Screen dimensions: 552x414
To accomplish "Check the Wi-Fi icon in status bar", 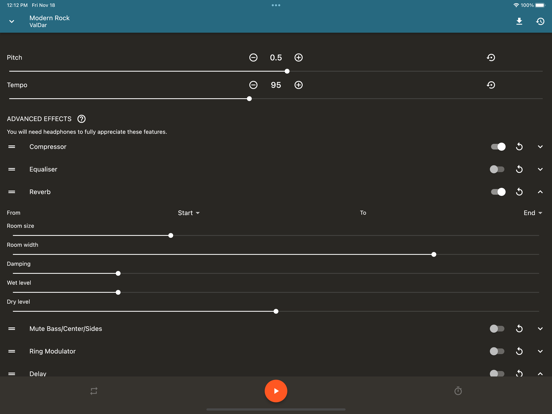I will 516,5.
